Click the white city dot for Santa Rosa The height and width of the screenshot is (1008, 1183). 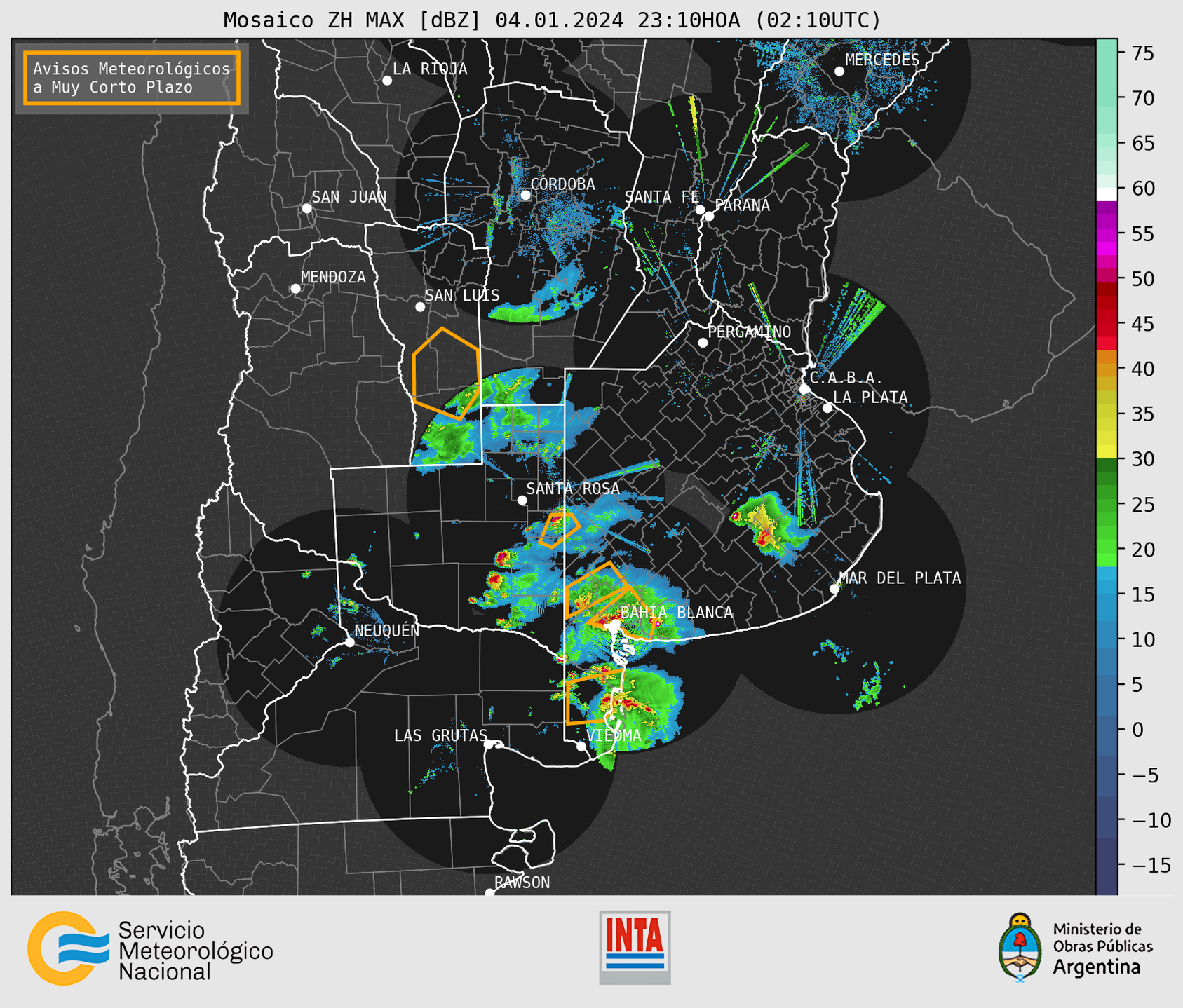522,500
